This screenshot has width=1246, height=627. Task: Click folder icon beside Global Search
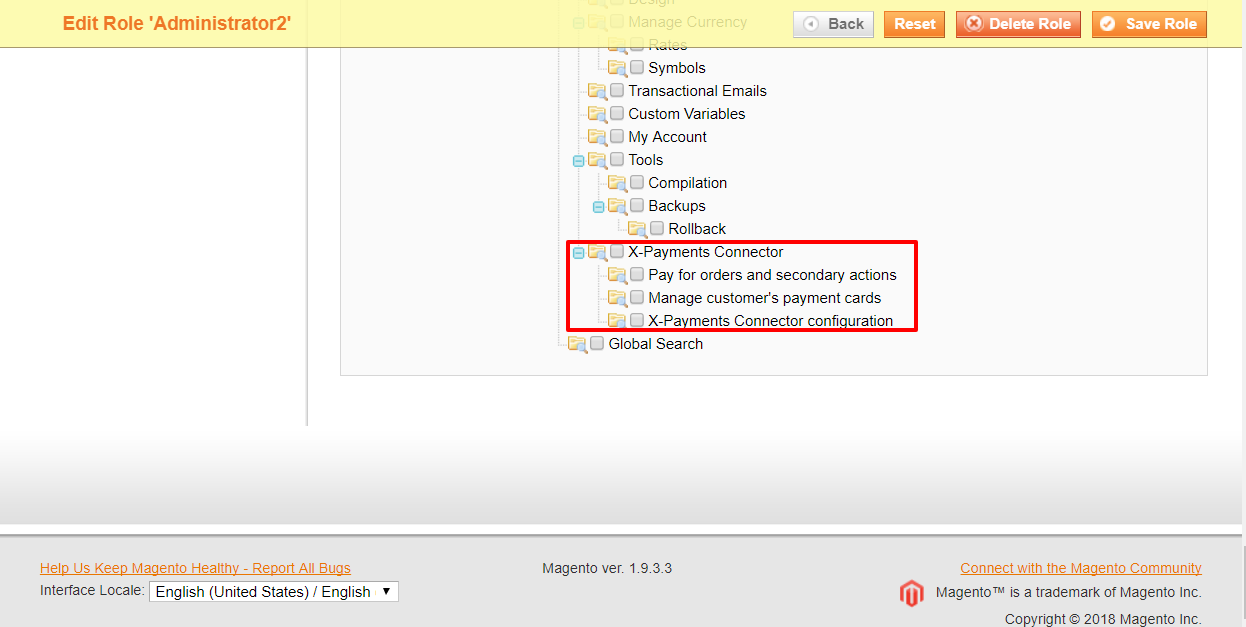coord(577,344)
